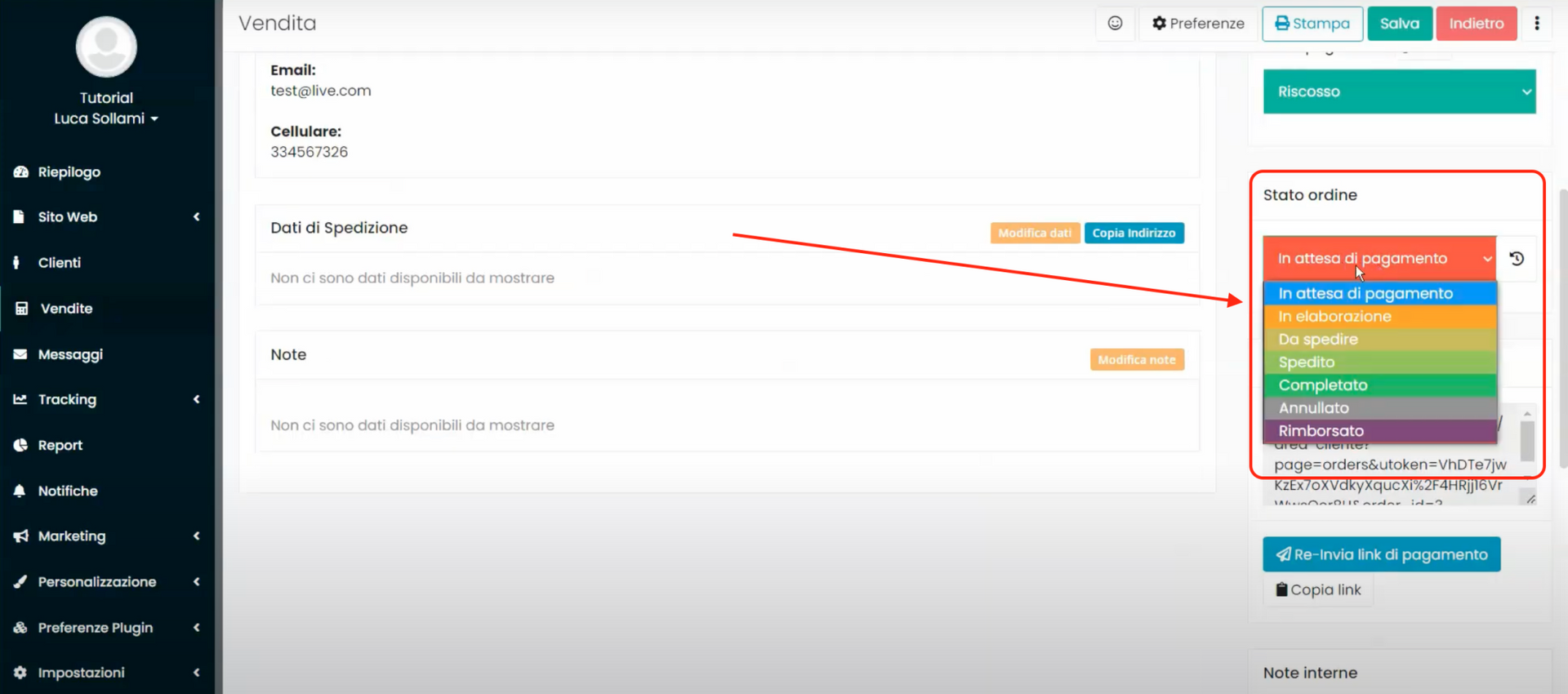Click the Vendite calculator icon
This screenshot has height=694, width=1568.
coord(22,309)
